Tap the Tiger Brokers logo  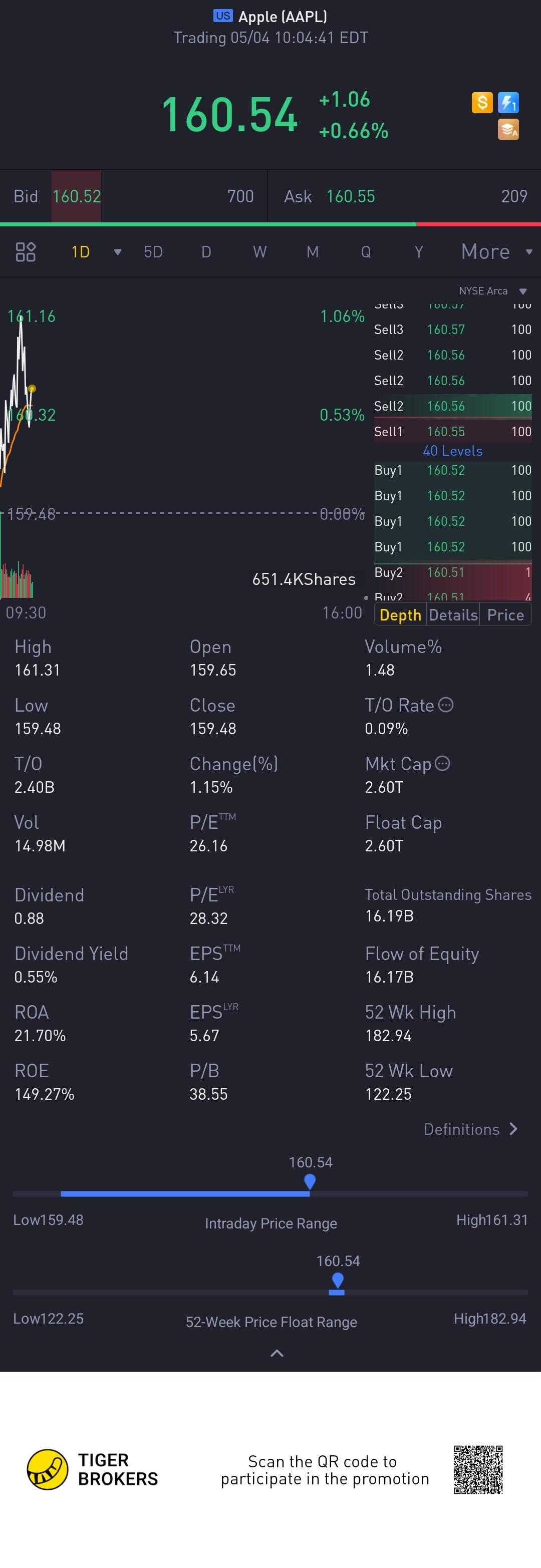pyautogui.click(x=48, y=1469)
